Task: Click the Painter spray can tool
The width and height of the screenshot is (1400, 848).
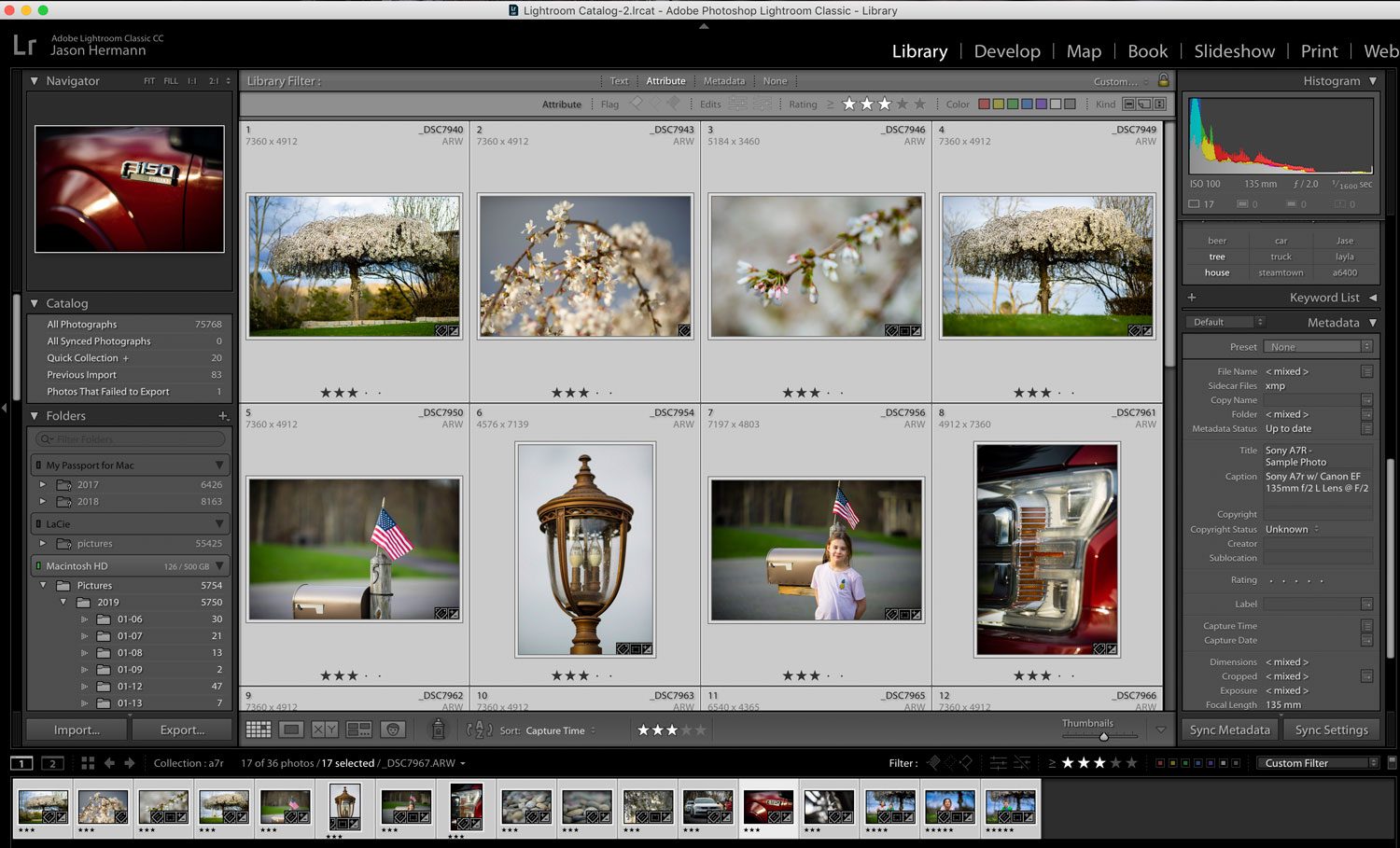Action: (x=439, y=730)
